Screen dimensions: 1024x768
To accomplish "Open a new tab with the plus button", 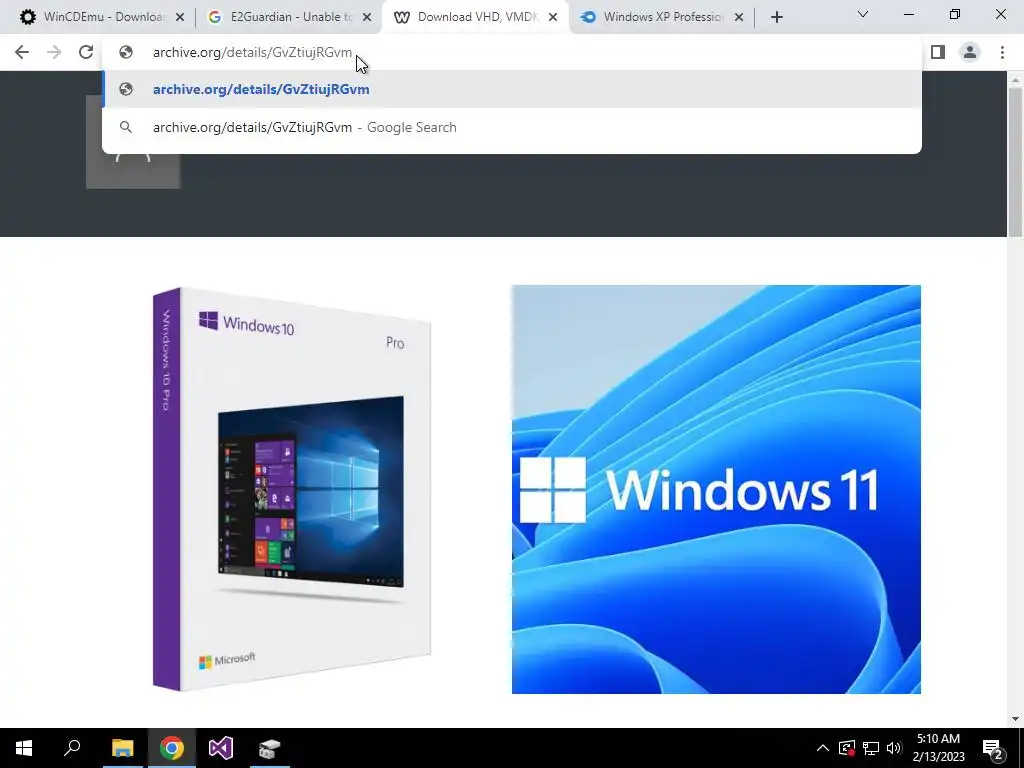I will pyautogui.click(x=776, y=17).
